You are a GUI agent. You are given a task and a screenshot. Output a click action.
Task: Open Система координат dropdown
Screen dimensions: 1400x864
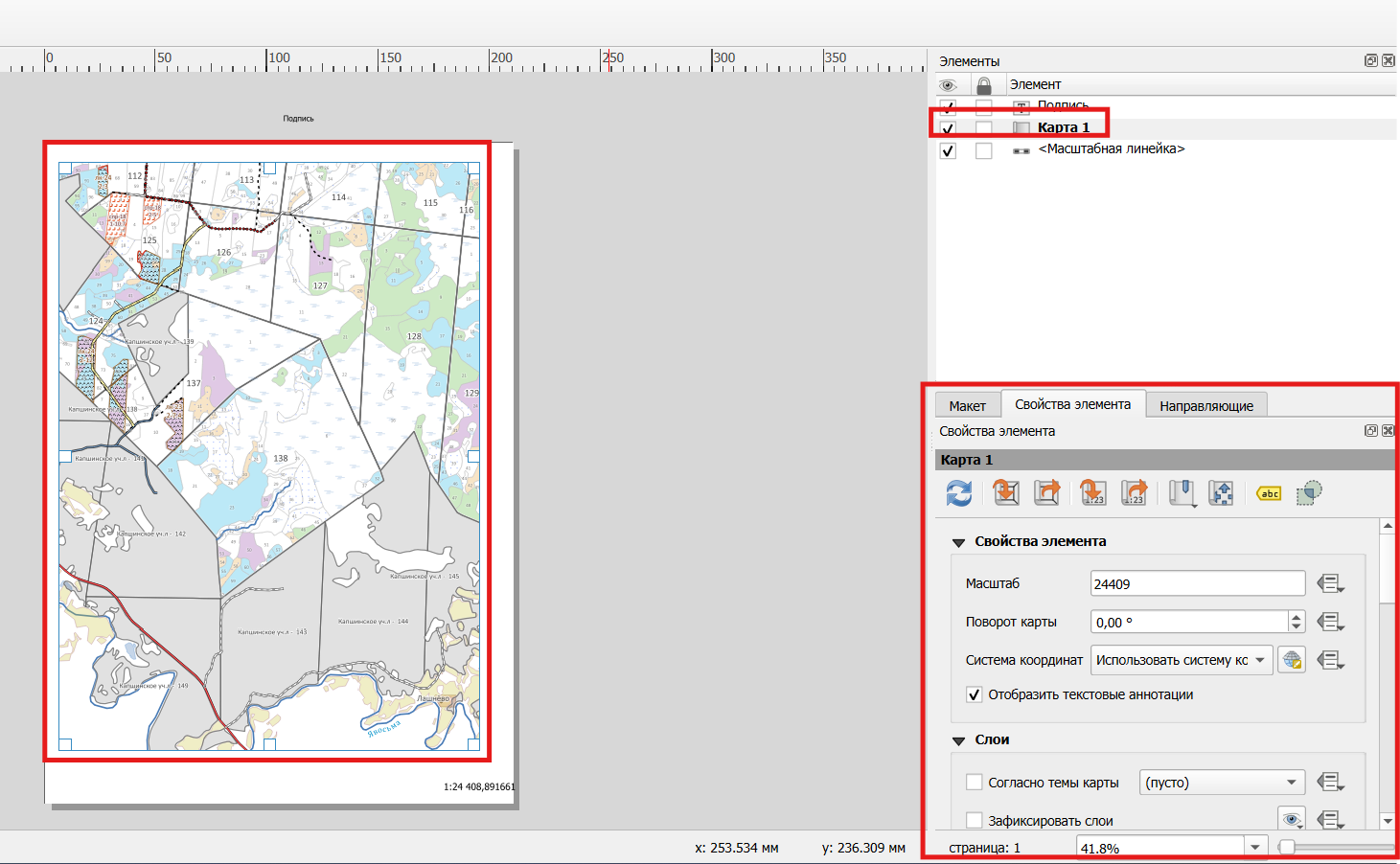click(1182, 660)
